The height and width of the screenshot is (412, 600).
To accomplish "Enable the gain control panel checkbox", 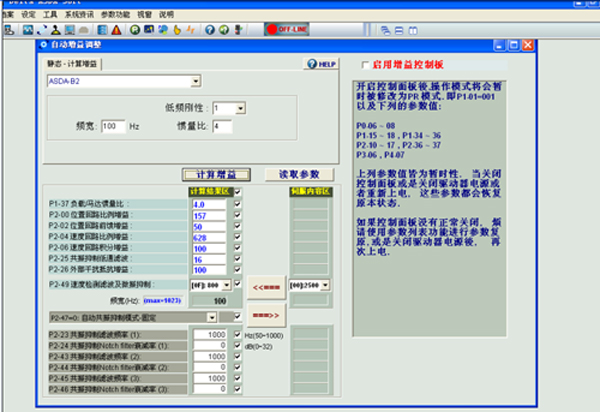I will 364,65.
